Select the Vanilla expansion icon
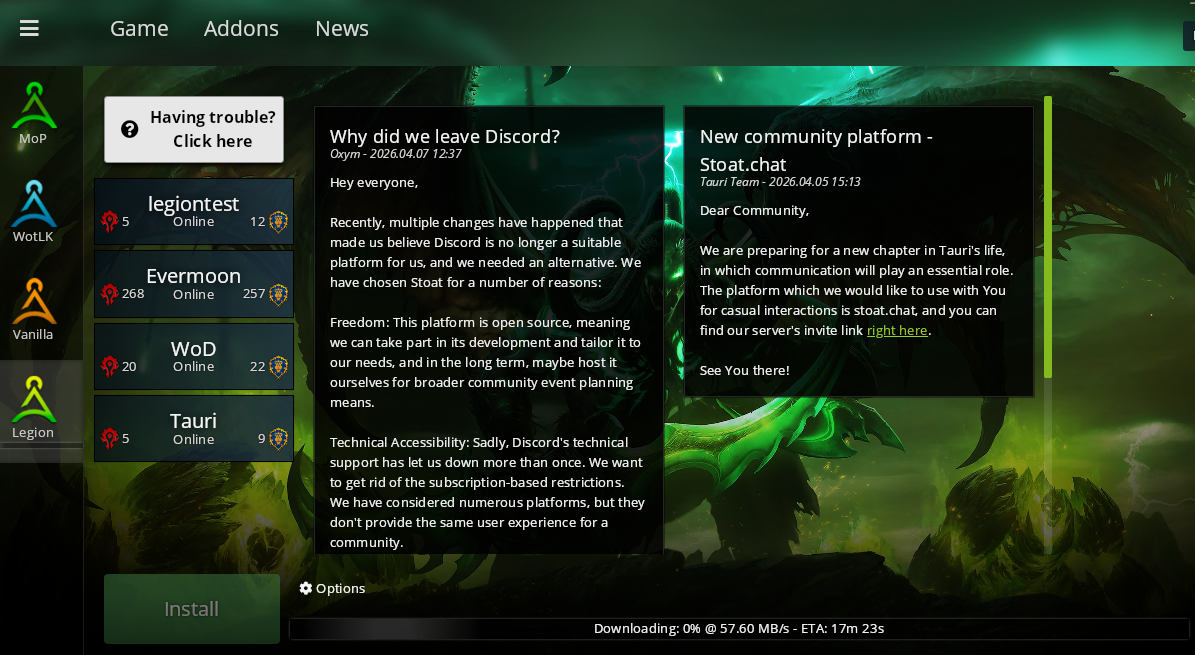The height and width of the screenshot is (655, 1195). [34, 301]
